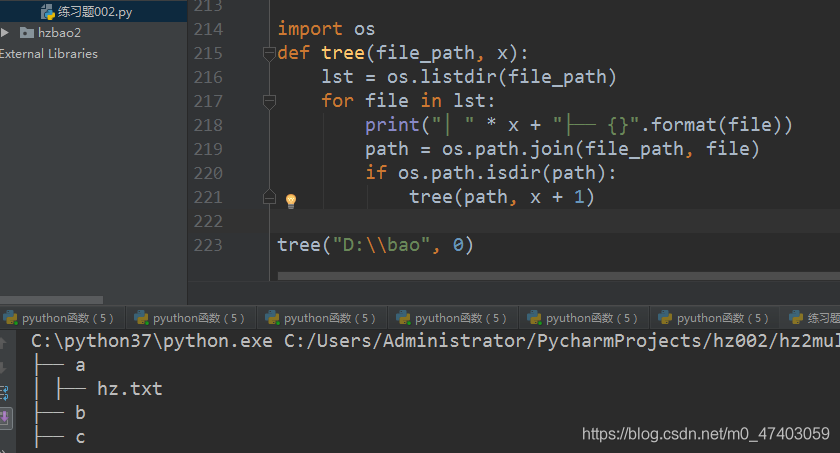Click the editor horizontal scrollbar
Screen dimensions: 840x453
(x=558, y=276)
